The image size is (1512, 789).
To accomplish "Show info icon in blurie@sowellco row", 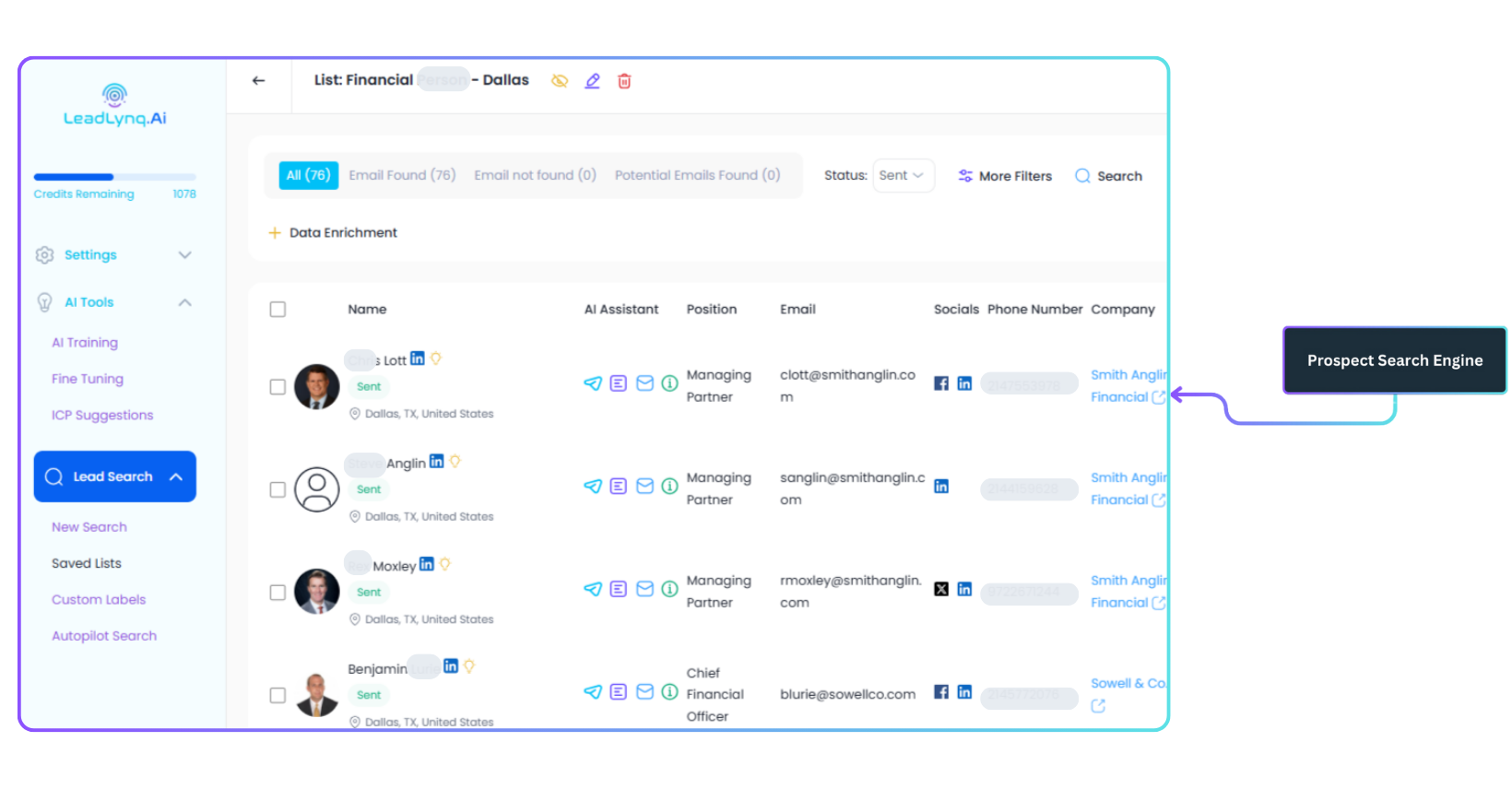I will tap(670, 691).
